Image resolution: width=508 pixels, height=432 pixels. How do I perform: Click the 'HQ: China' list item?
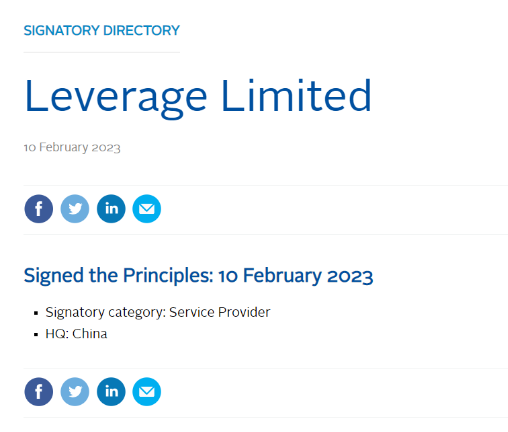click(x=76, y=334)
